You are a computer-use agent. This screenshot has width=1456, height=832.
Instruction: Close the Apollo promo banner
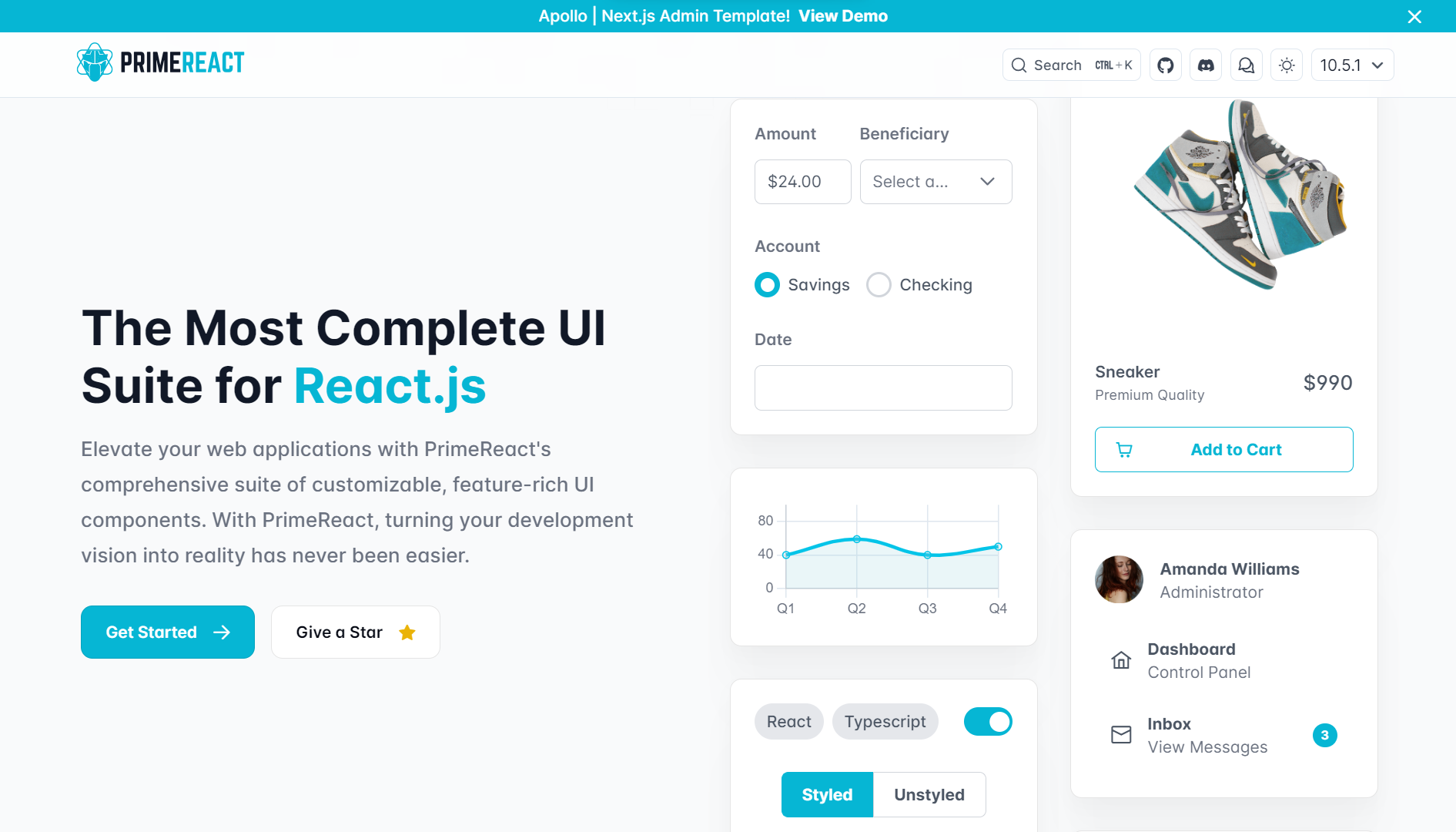click(x=1414, y=16)
